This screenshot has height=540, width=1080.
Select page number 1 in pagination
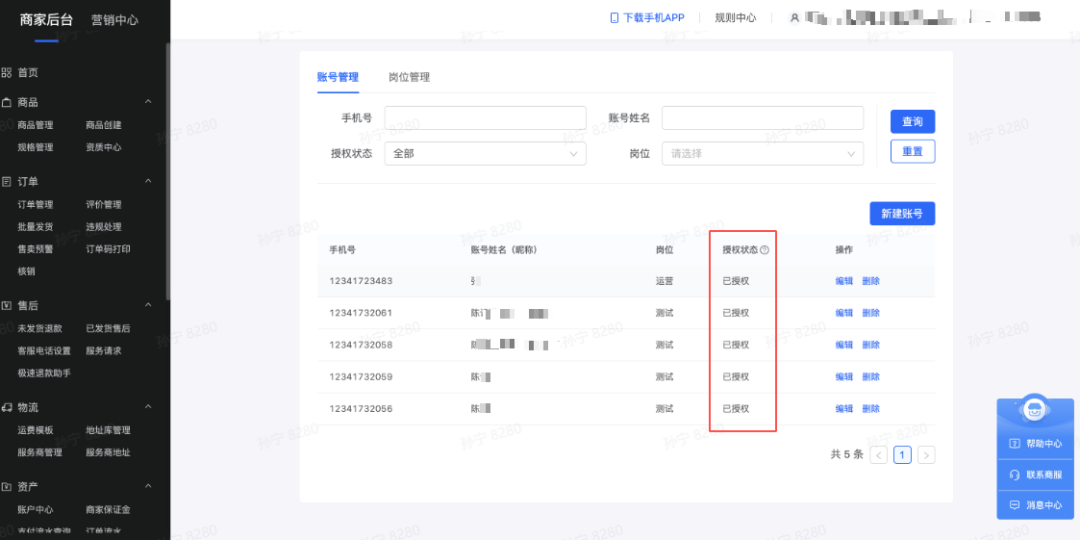click(902, 455)
